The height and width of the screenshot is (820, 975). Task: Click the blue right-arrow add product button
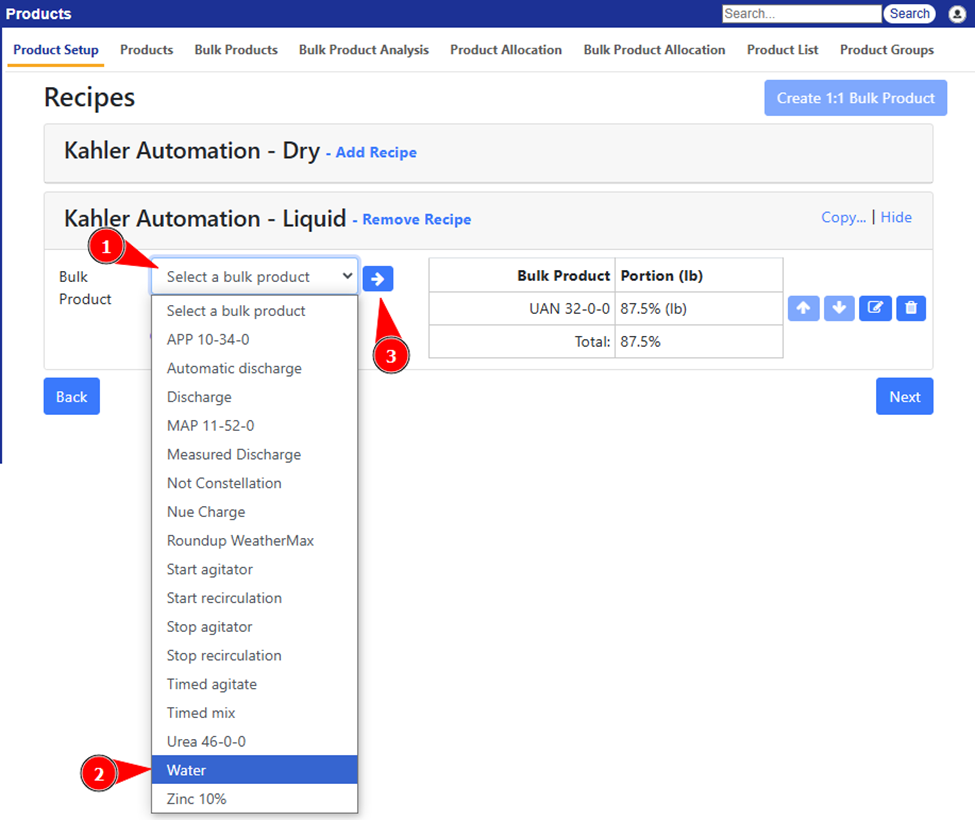click(x=378, y=278)
